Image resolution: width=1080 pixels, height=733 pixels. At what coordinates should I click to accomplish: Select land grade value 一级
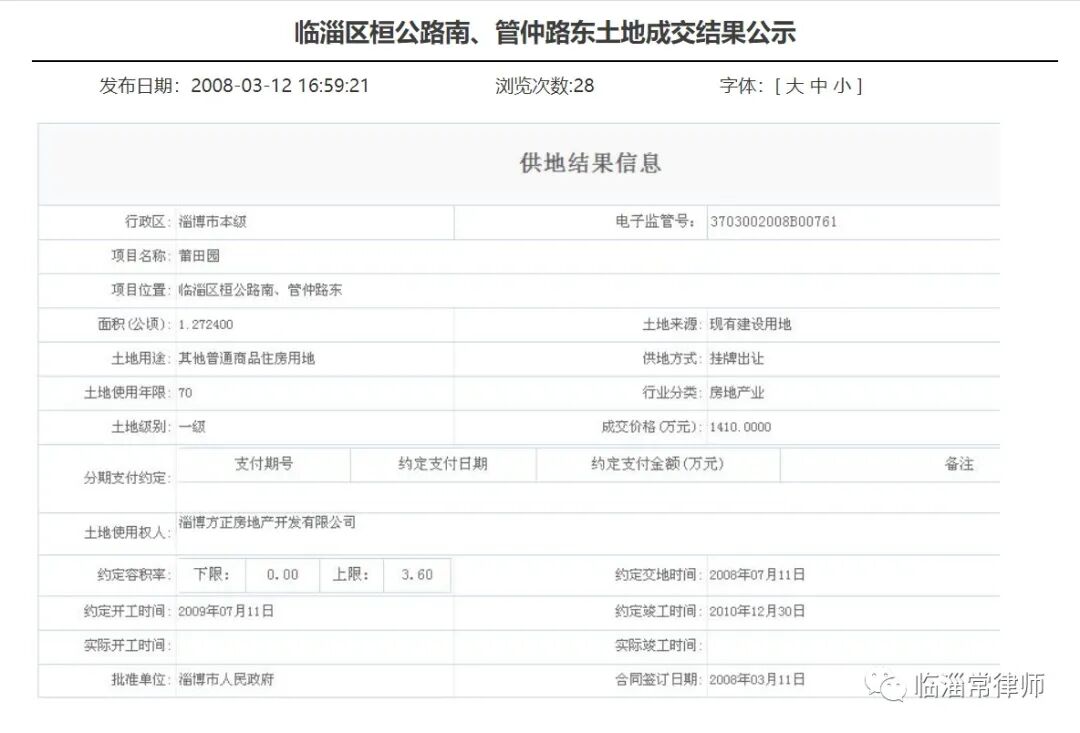[x=192, y=427]
